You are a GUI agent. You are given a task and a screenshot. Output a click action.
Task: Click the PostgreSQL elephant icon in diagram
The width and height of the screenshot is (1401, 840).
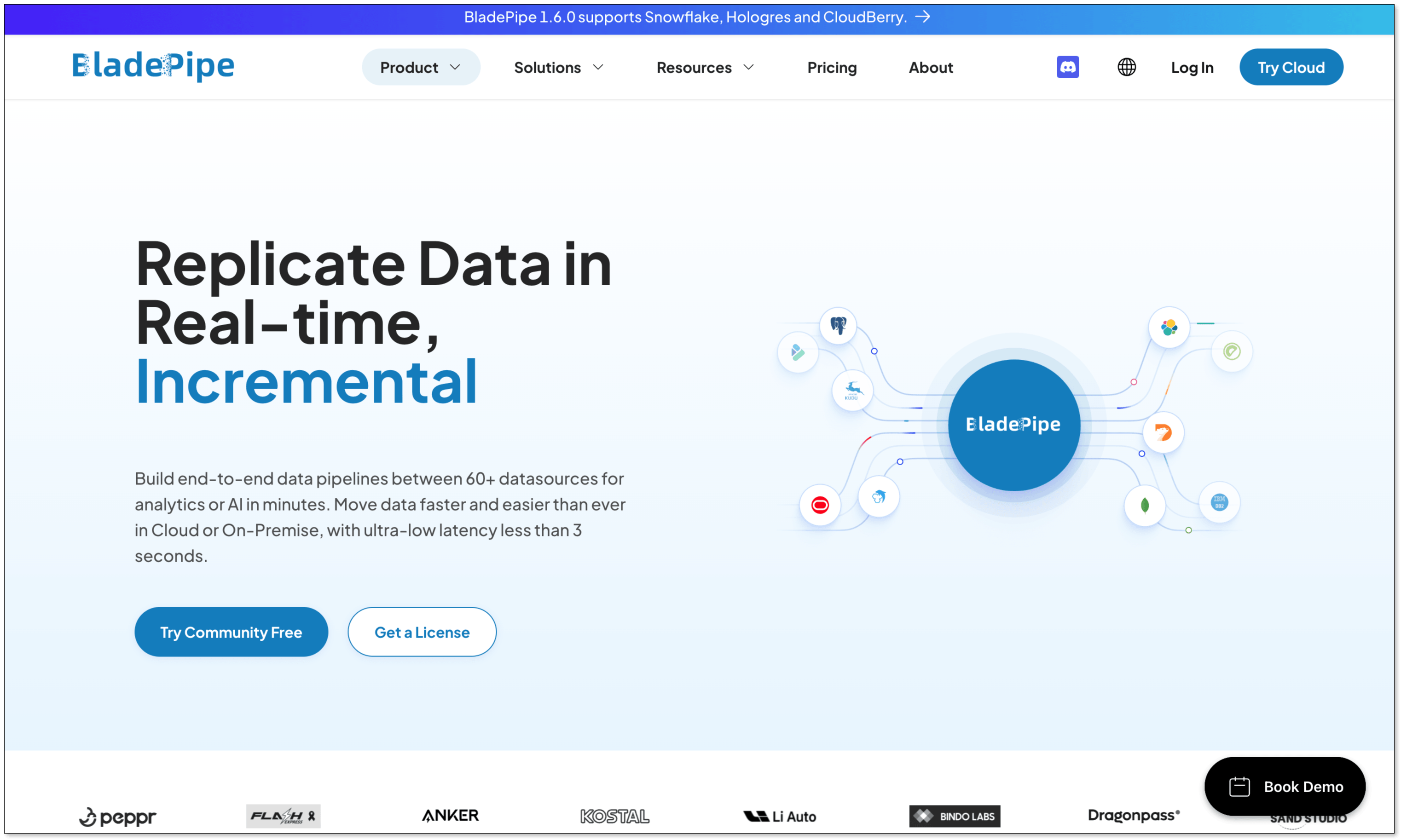point(838,325)
